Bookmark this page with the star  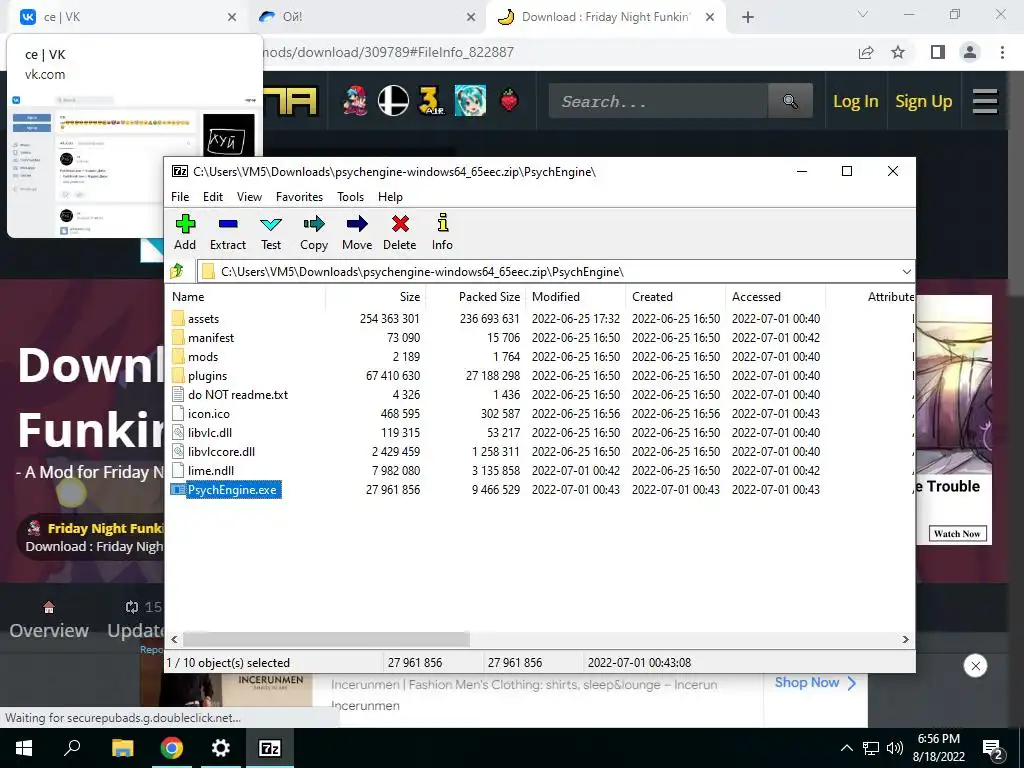(x=898, y=52)
